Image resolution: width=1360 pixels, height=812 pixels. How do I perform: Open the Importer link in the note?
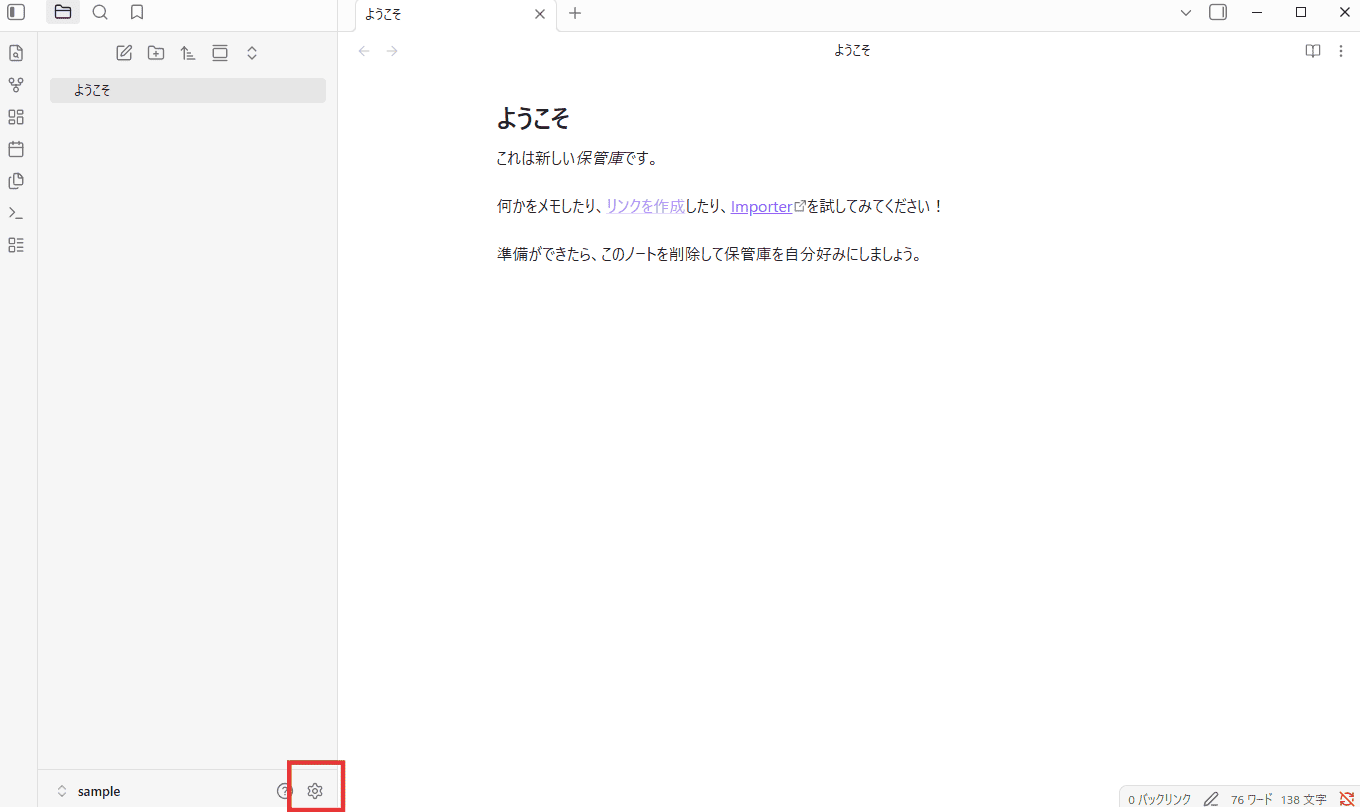tap(763, 206)
